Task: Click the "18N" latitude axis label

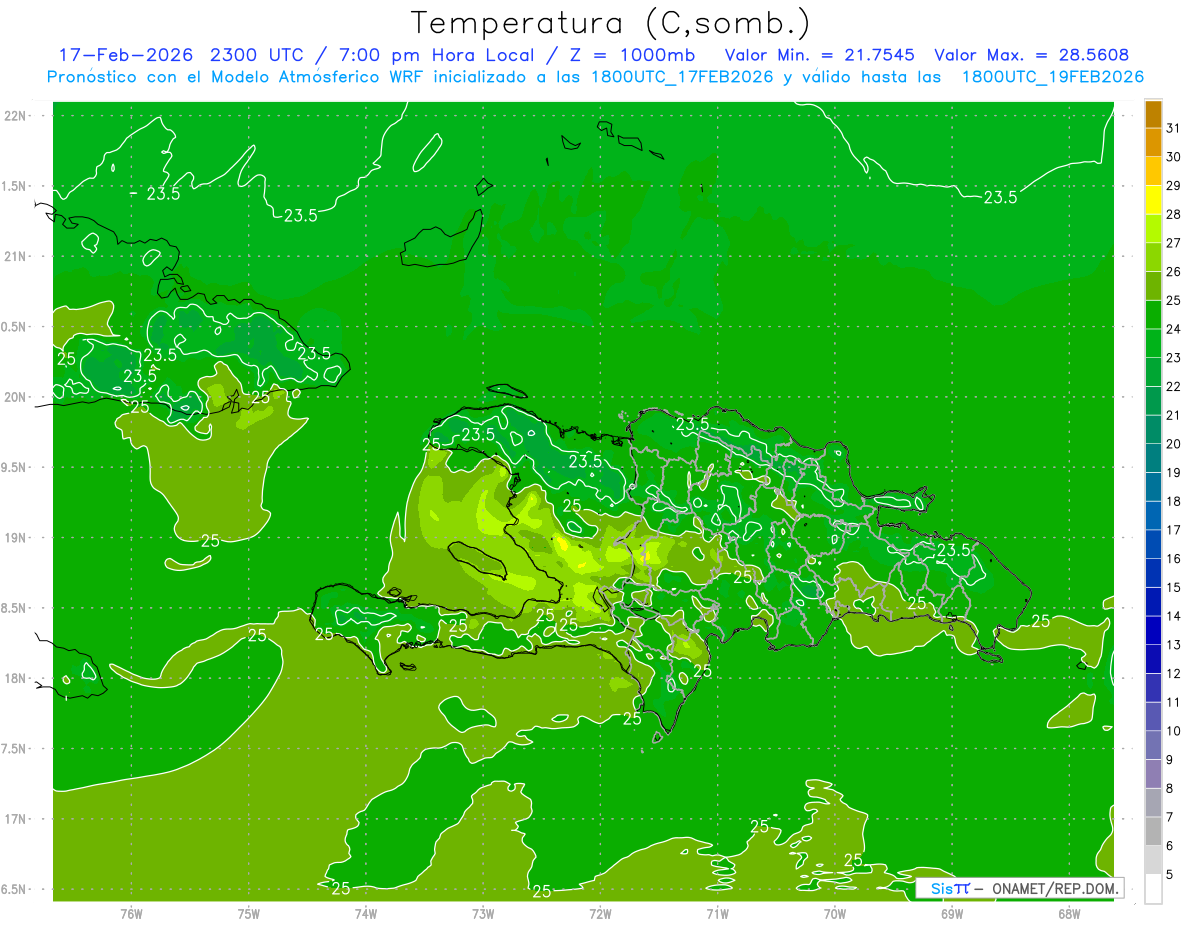Action: 16,678
